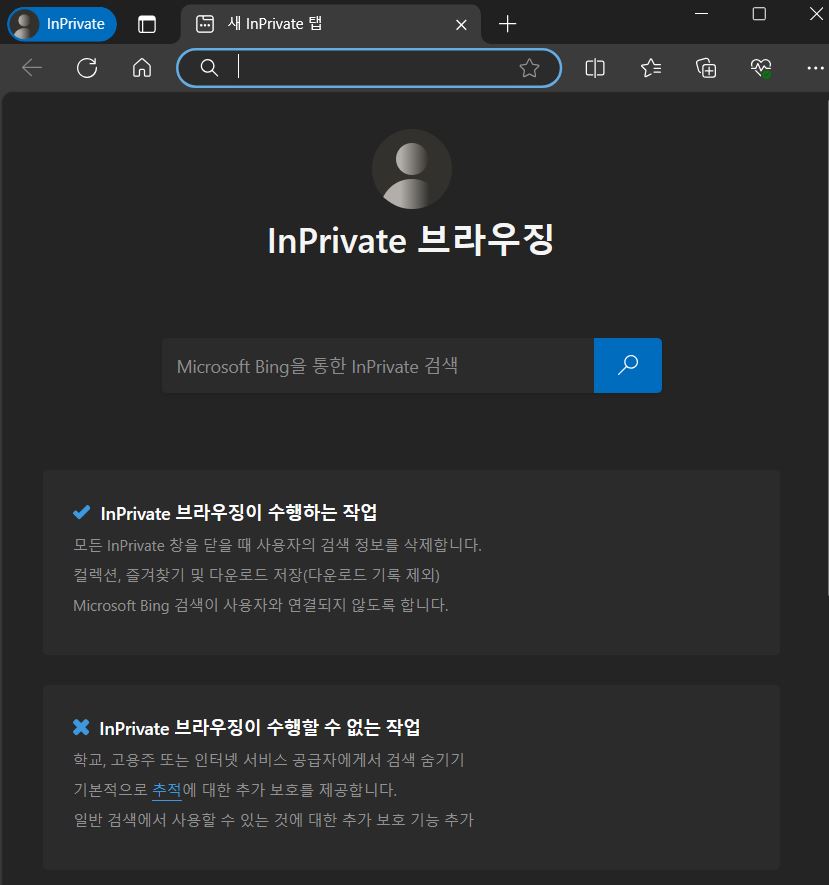Screen dimensions: 829x885
Task: Add page to favorites star icon
Action: click(529, 68)
